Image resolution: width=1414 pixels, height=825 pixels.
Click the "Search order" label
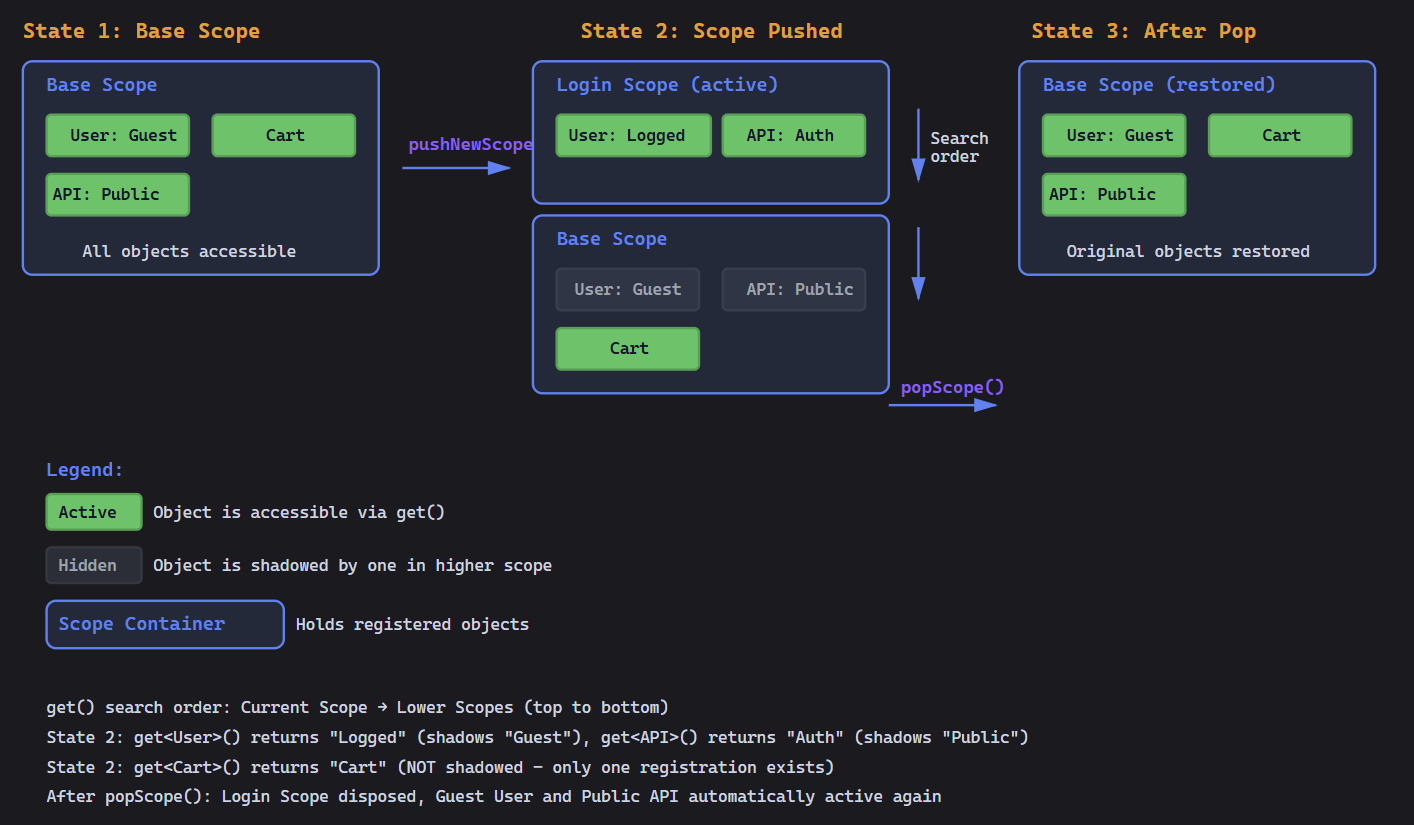click(x=959, y=147)
